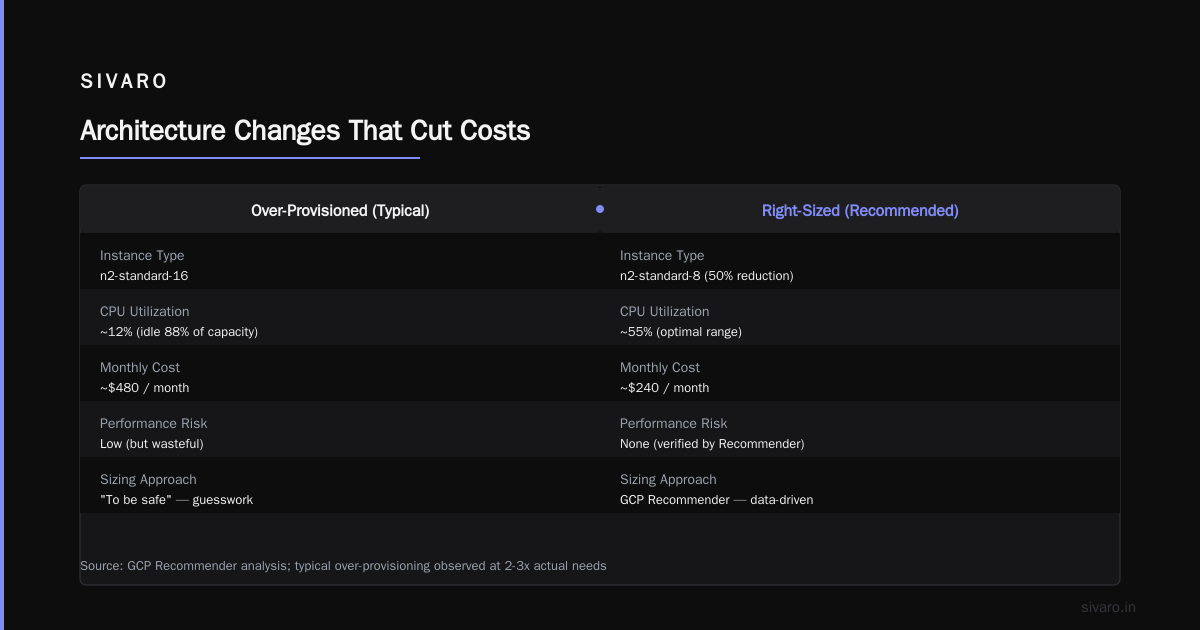Click the purple dot between column headers
Viewport: 1200px width, 630px height.
tap(600, 209)
